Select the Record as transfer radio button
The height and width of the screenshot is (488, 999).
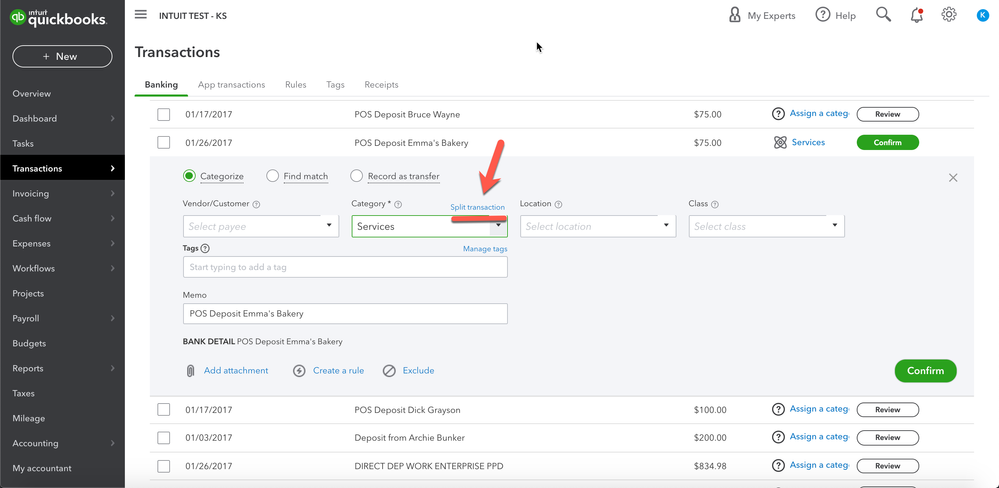pos(356,176)
